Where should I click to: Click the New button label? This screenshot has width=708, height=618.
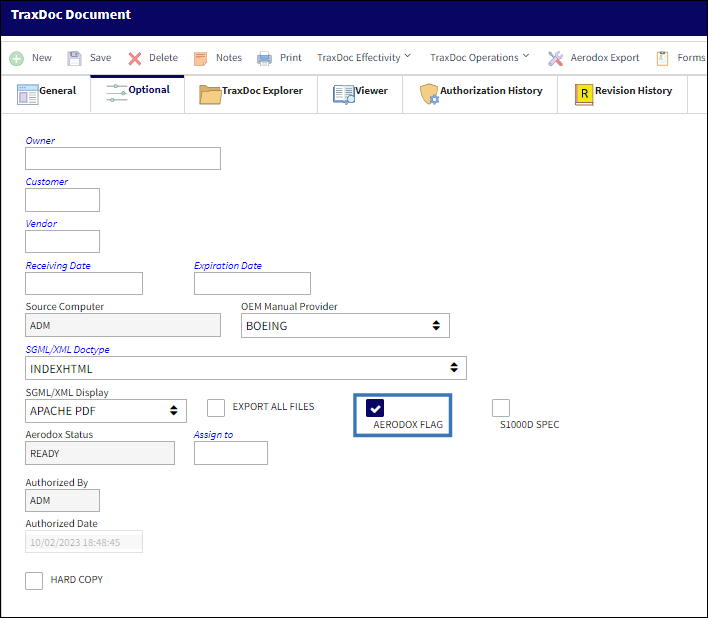42,58
